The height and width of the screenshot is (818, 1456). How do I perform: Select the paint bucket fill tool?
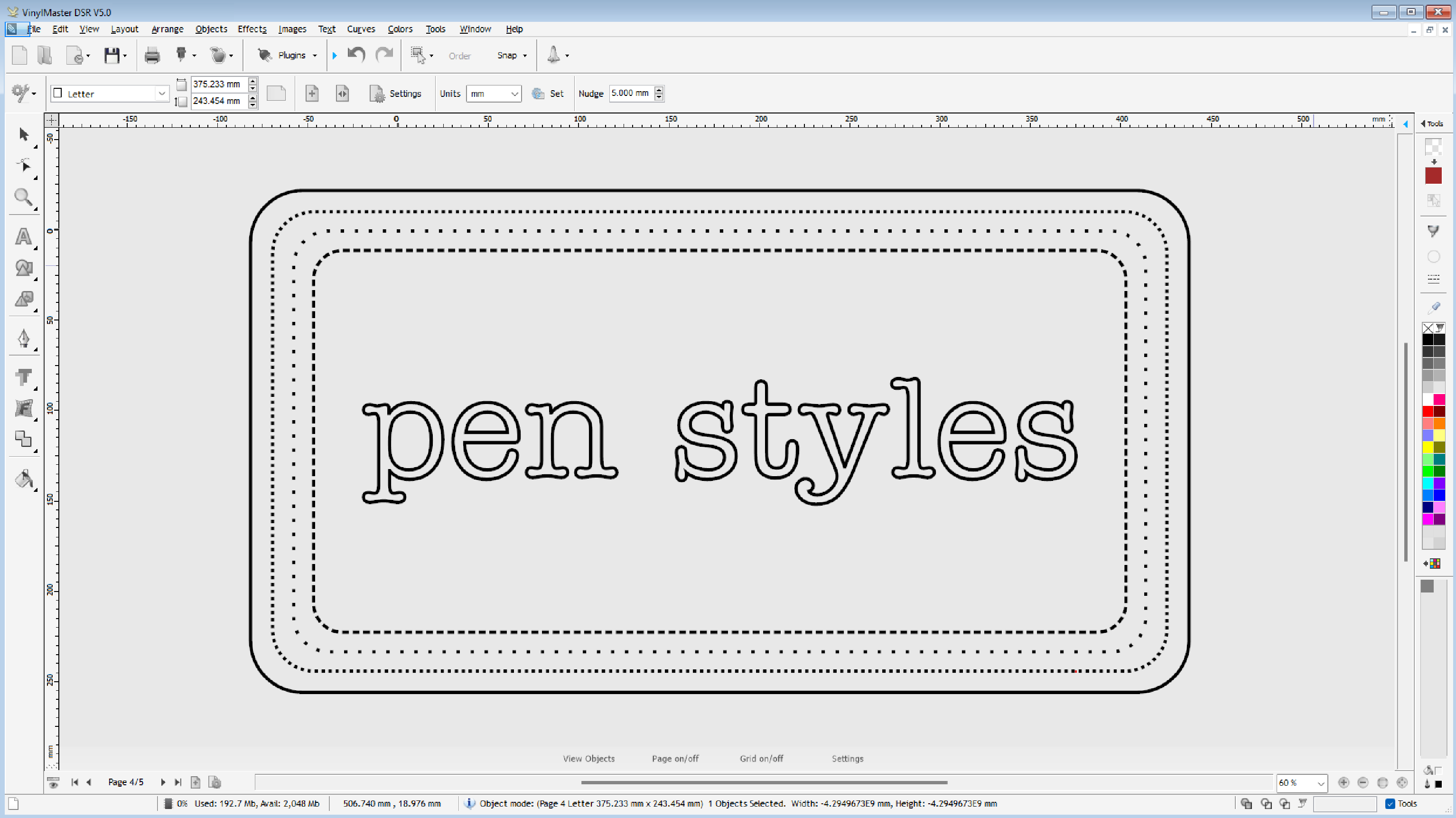coord(23,478)
